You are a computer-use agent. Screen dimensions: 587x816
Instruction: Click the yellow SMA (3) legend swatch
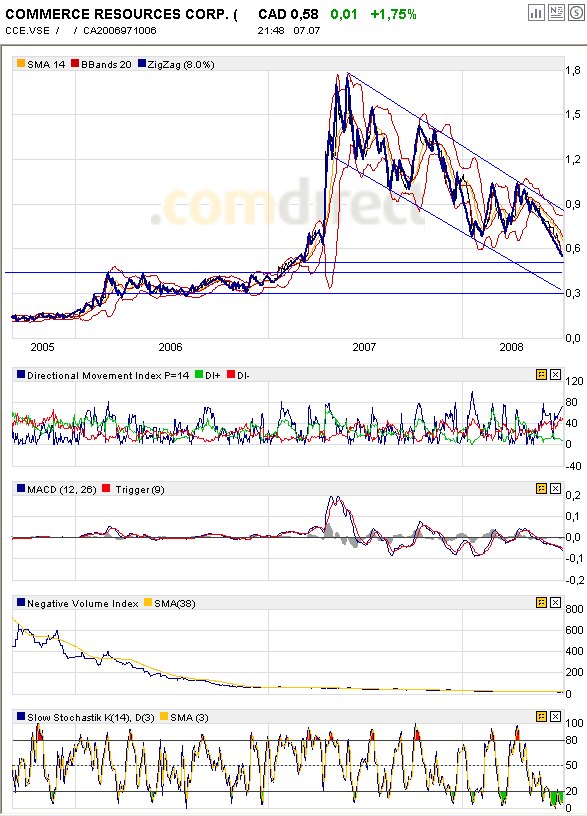tap(164, 716)
